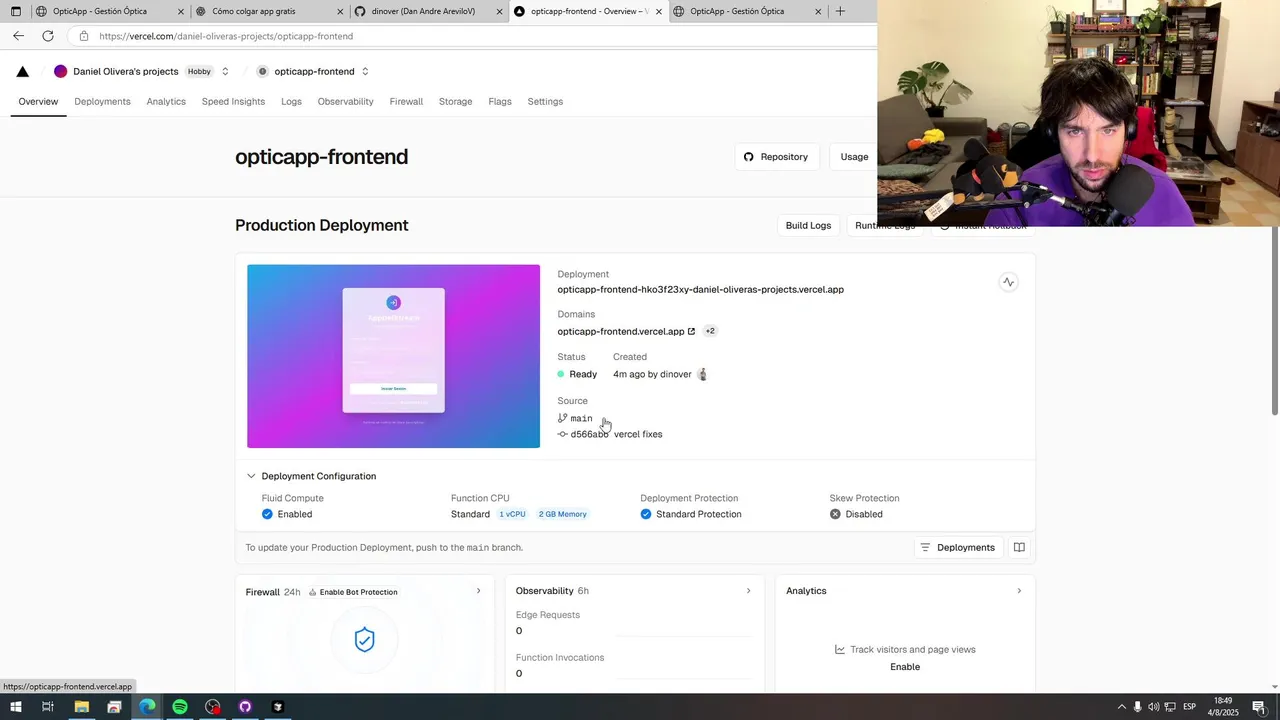Open the Logs tab

(x=291, y=101)
